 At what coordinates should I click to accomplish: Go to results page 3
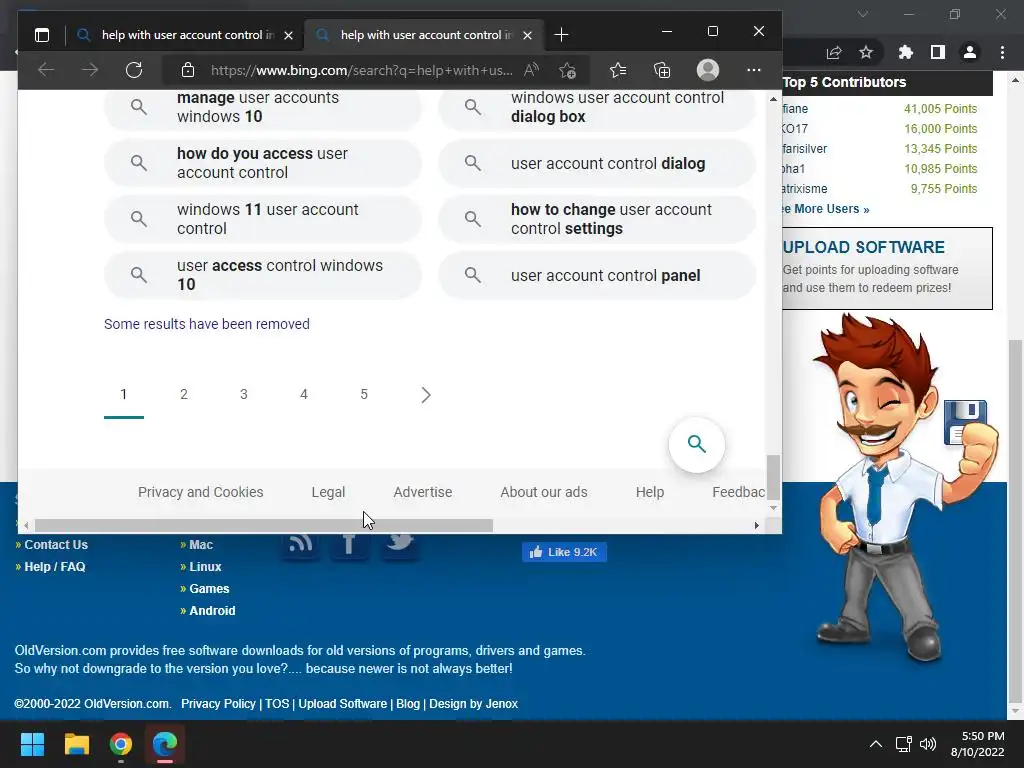click(244, 394)
